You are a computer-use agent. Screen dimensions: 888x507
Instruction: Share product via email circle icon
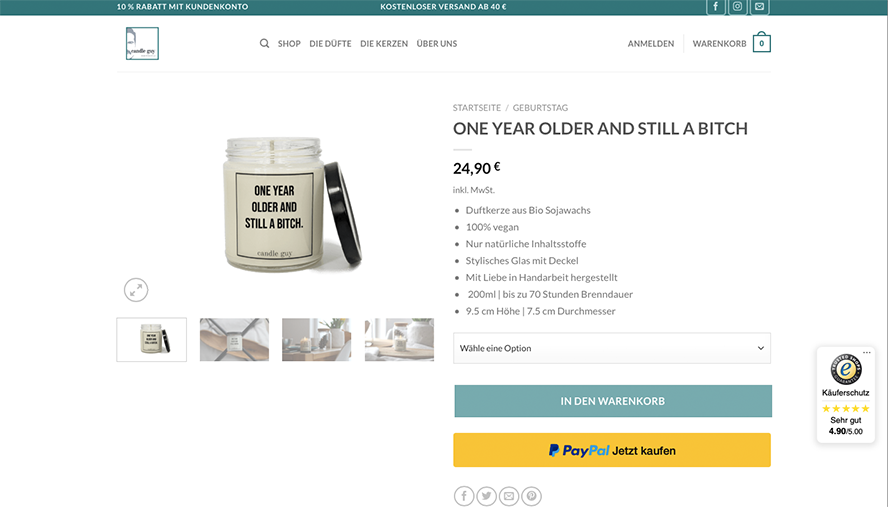point(509,496)
